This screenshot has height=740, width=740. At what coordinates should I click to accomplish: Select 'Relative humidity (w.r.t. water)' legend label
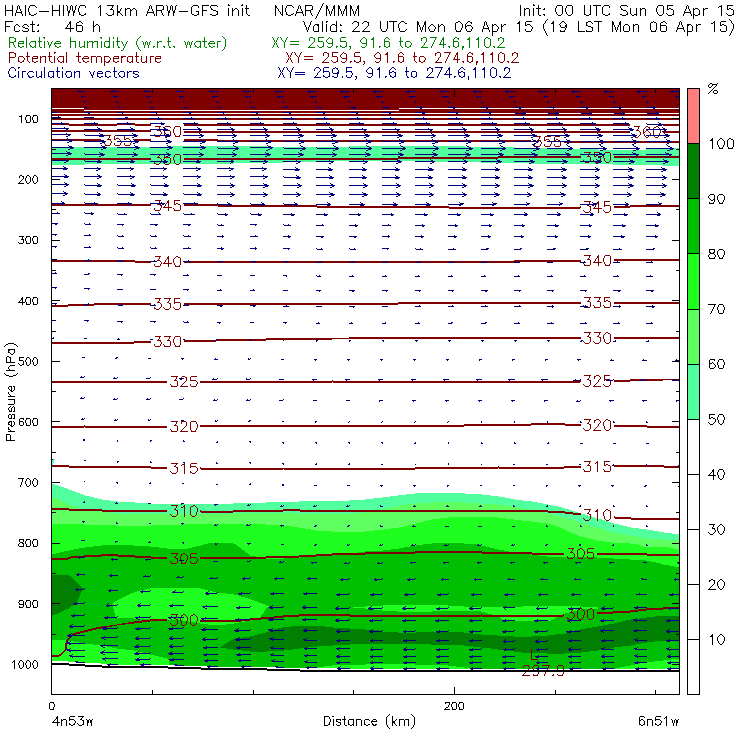coord(118,43)
